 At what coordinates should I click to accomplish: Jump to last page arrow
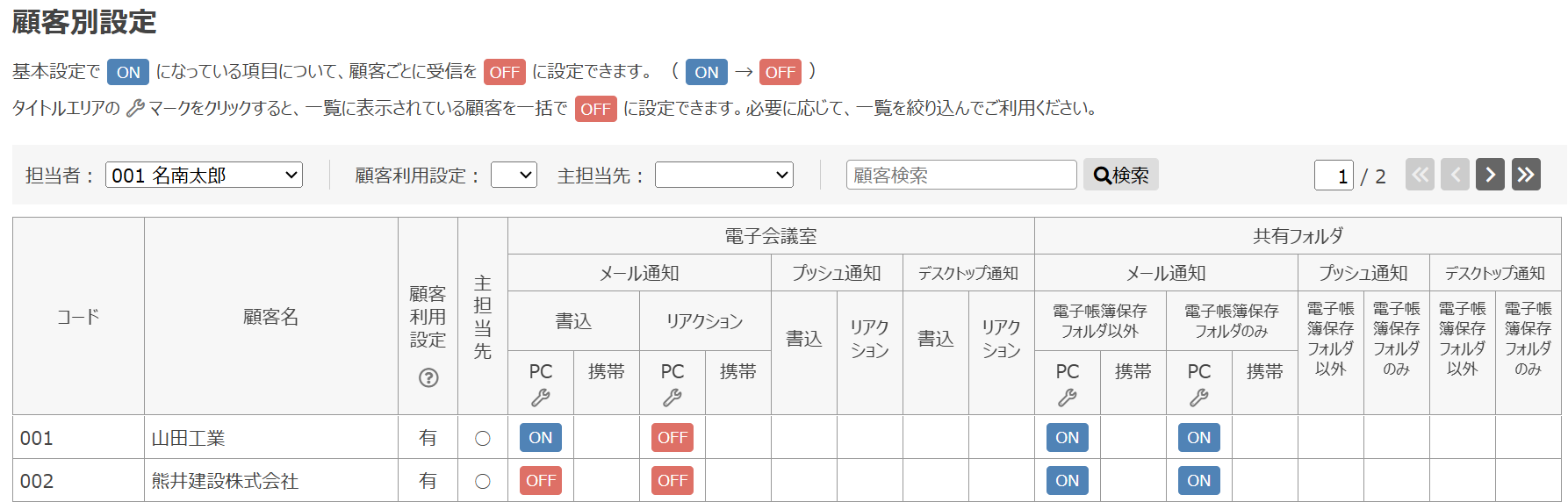point(1526,175)
